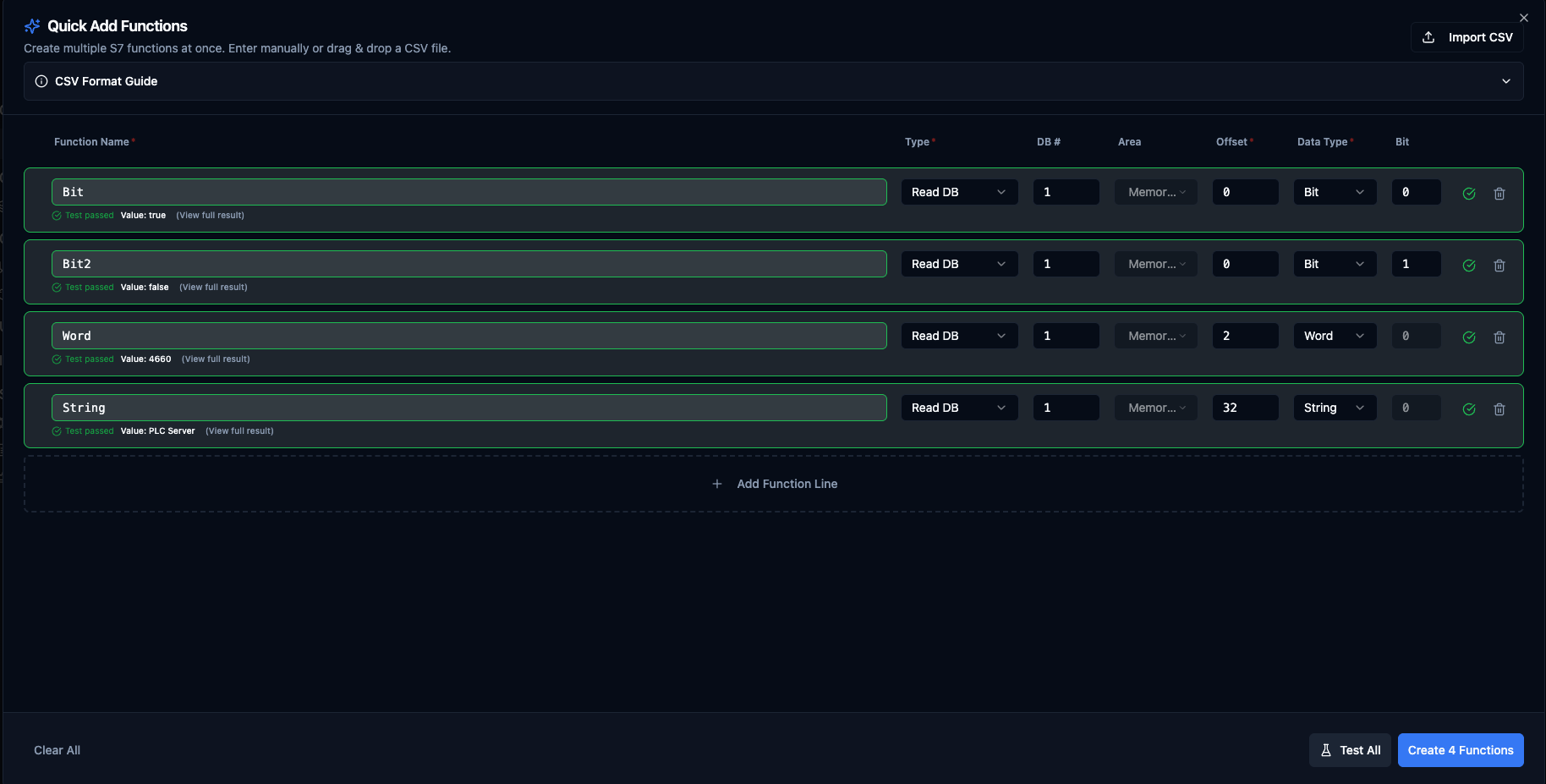Image resolution: width=1546 pixels, height=784 pixels.
Task: Click the Import CSV button
Action: pyautogui.click(x=1467, y=37)
